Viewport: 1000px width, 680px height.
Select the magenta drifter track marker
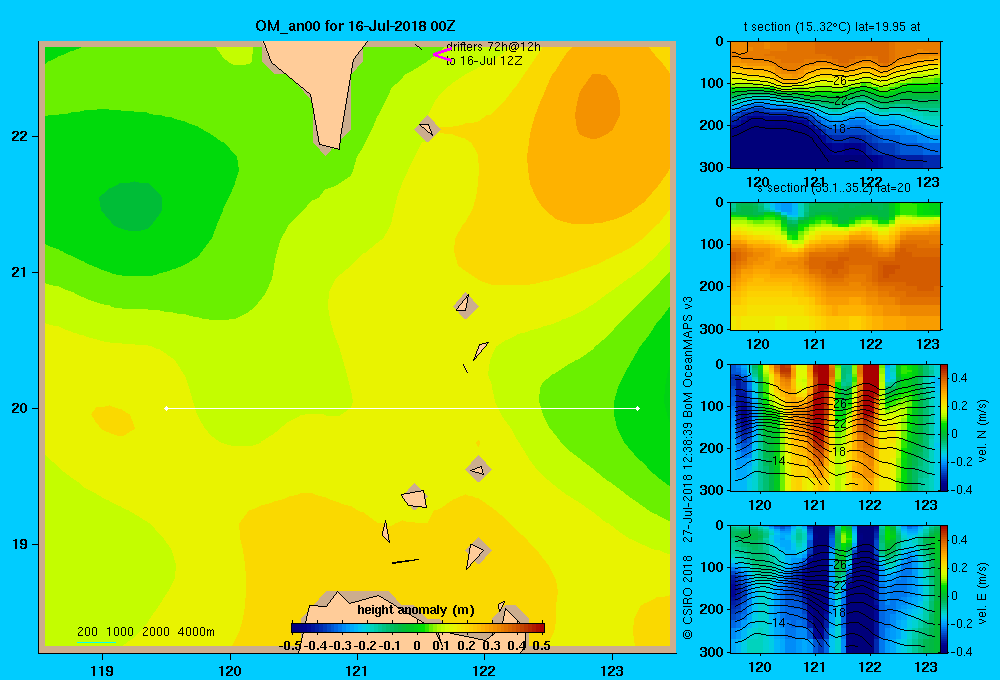pos(441,55)
